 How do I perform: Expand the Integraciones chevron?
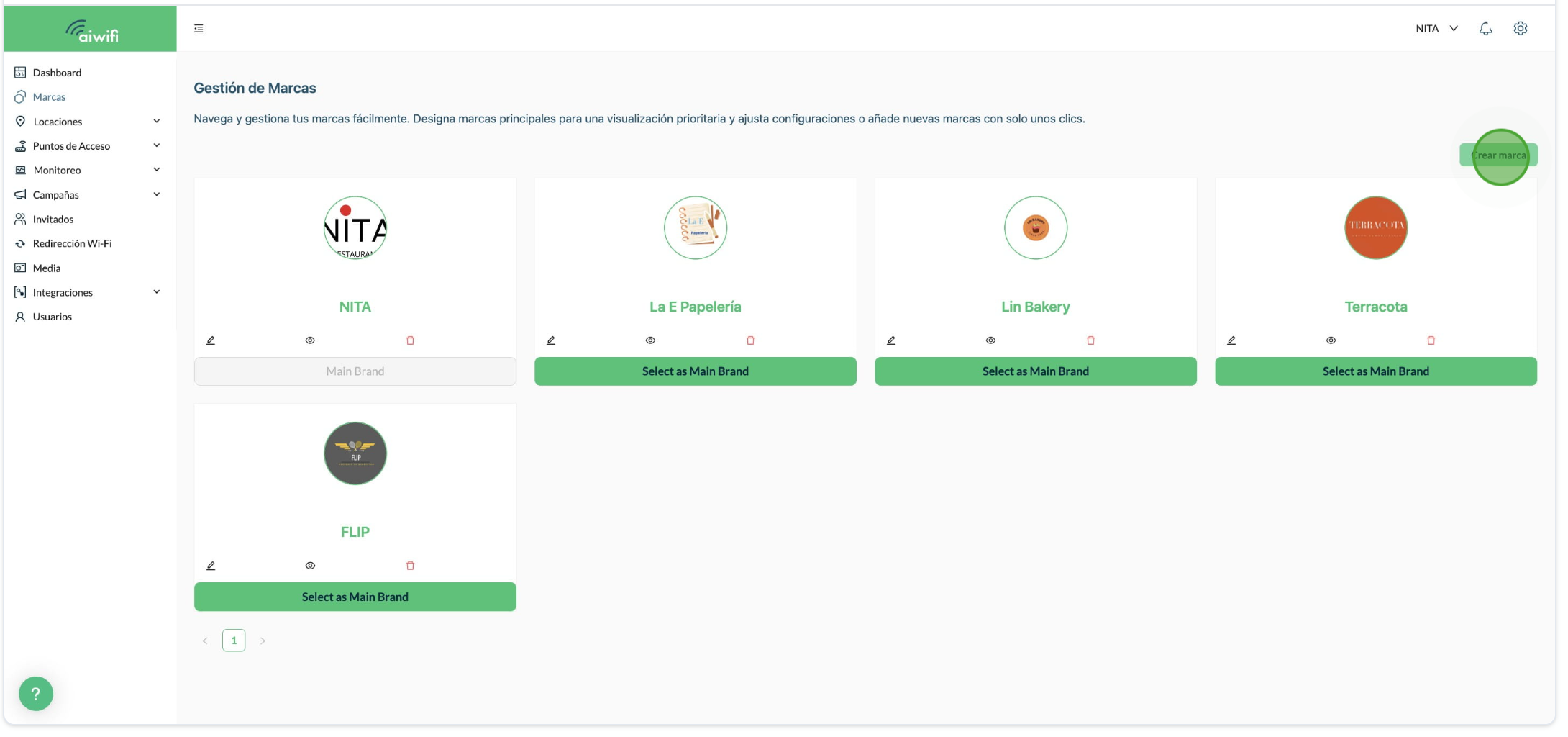pyautogui.click(x=157, y=292)
